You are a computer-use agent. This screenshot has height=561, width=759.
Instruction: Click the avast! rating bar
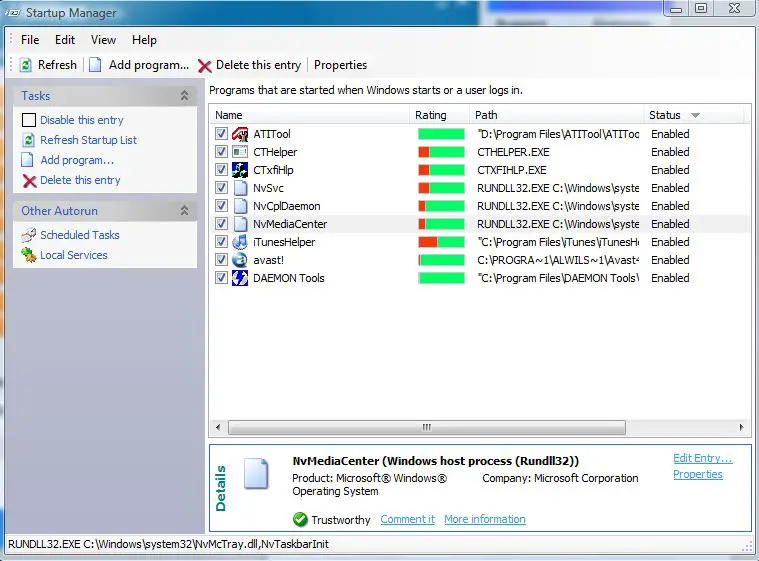pyautogui.click(x=441, y=260)
